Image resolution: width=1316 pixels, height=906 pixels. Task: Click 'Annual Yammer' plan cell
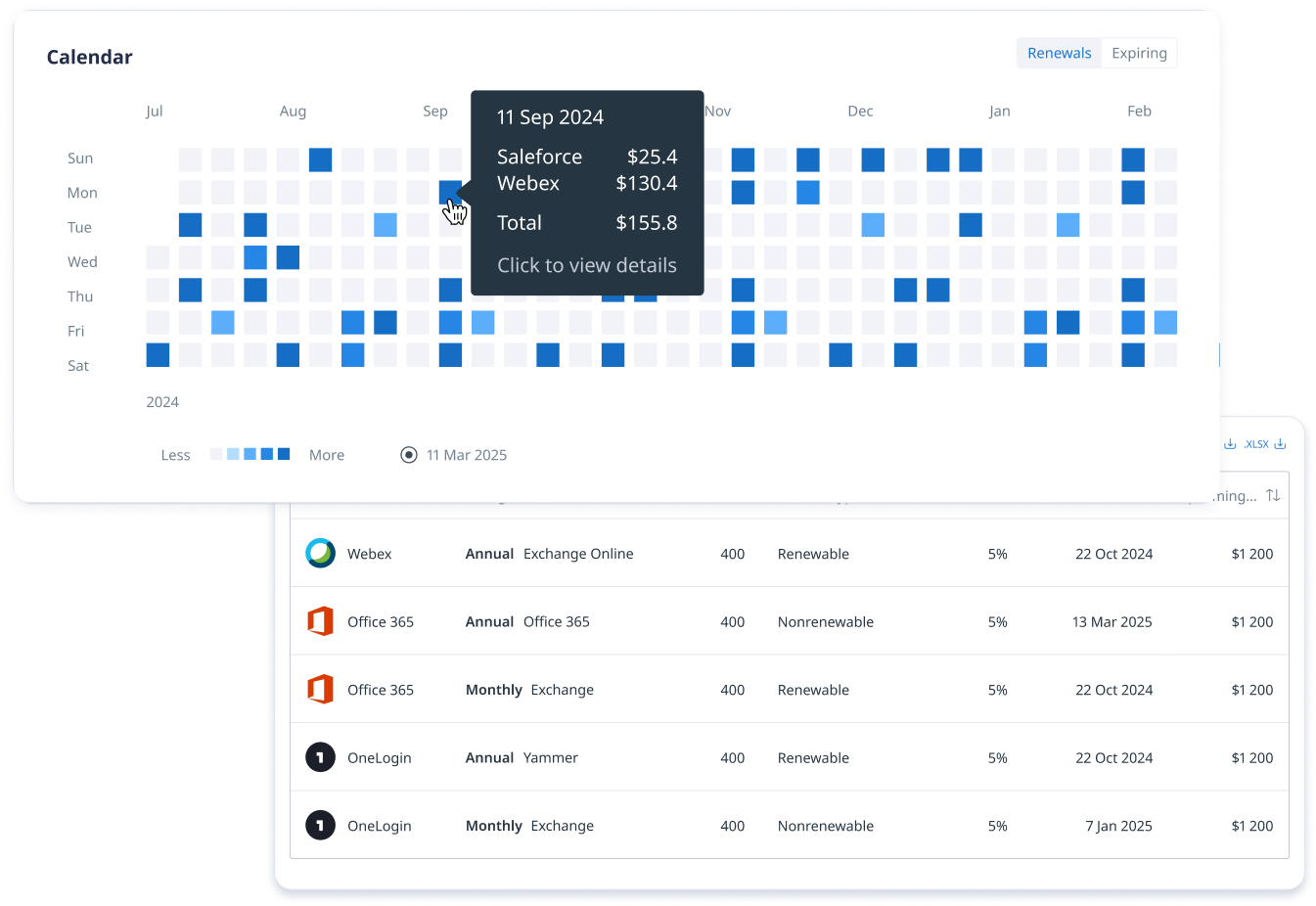(x=522, y=758)
